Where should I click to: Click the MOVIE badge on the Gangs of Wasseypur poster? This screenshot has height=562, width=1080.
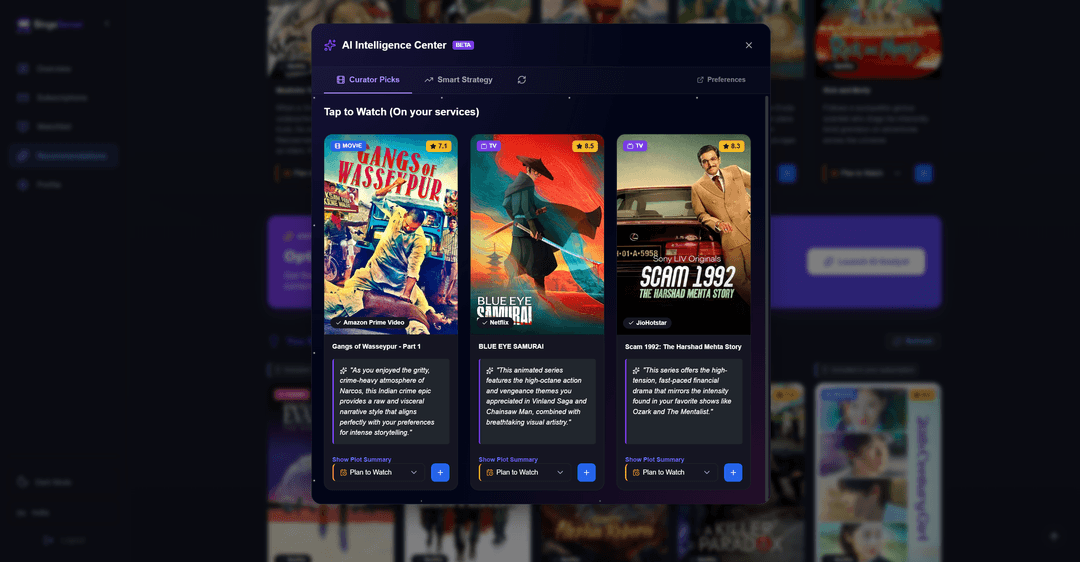[348, 146]
